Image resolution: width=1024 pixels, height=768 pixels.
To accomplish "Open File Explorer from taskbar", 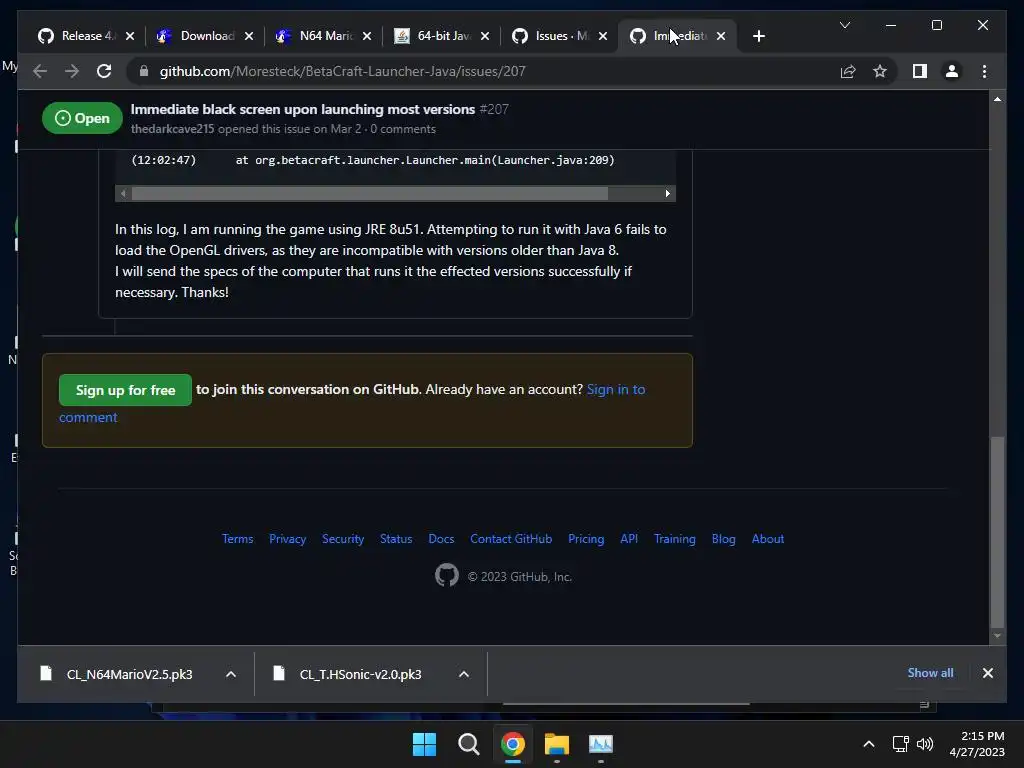I will 556,744.
